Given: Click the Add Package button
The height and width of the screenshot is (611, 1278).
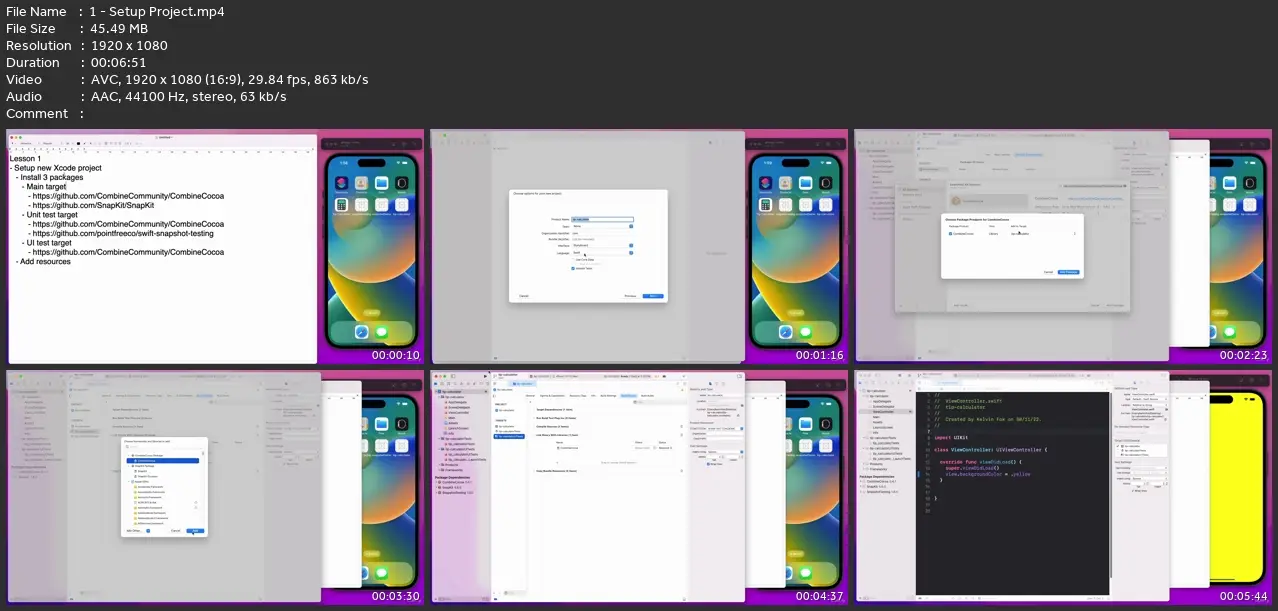Looking at the screenshot, I should (x=1068, y=271).
